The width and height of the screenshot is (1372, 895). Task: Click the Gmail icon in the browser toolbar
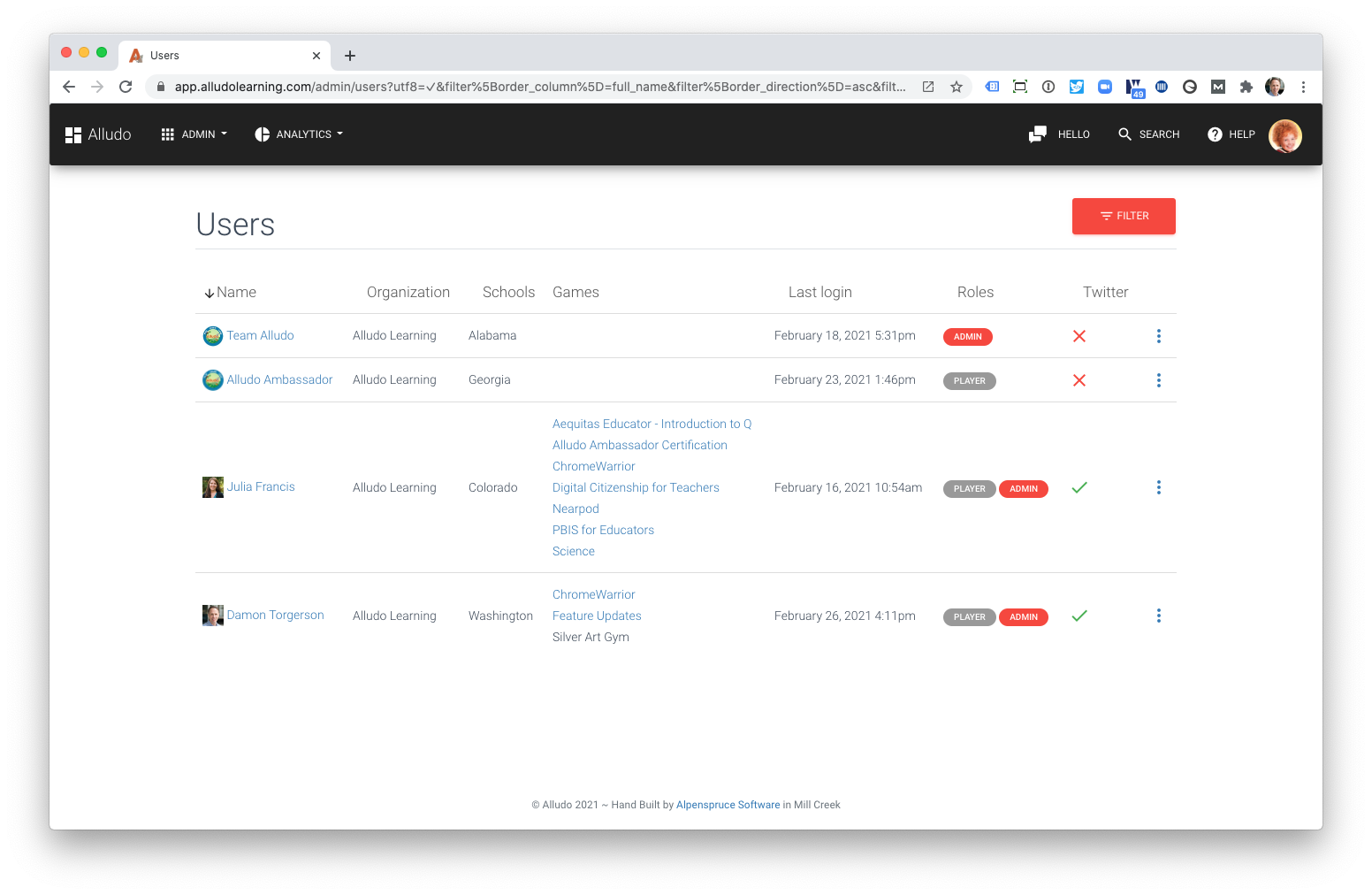tap(1217, 87)
